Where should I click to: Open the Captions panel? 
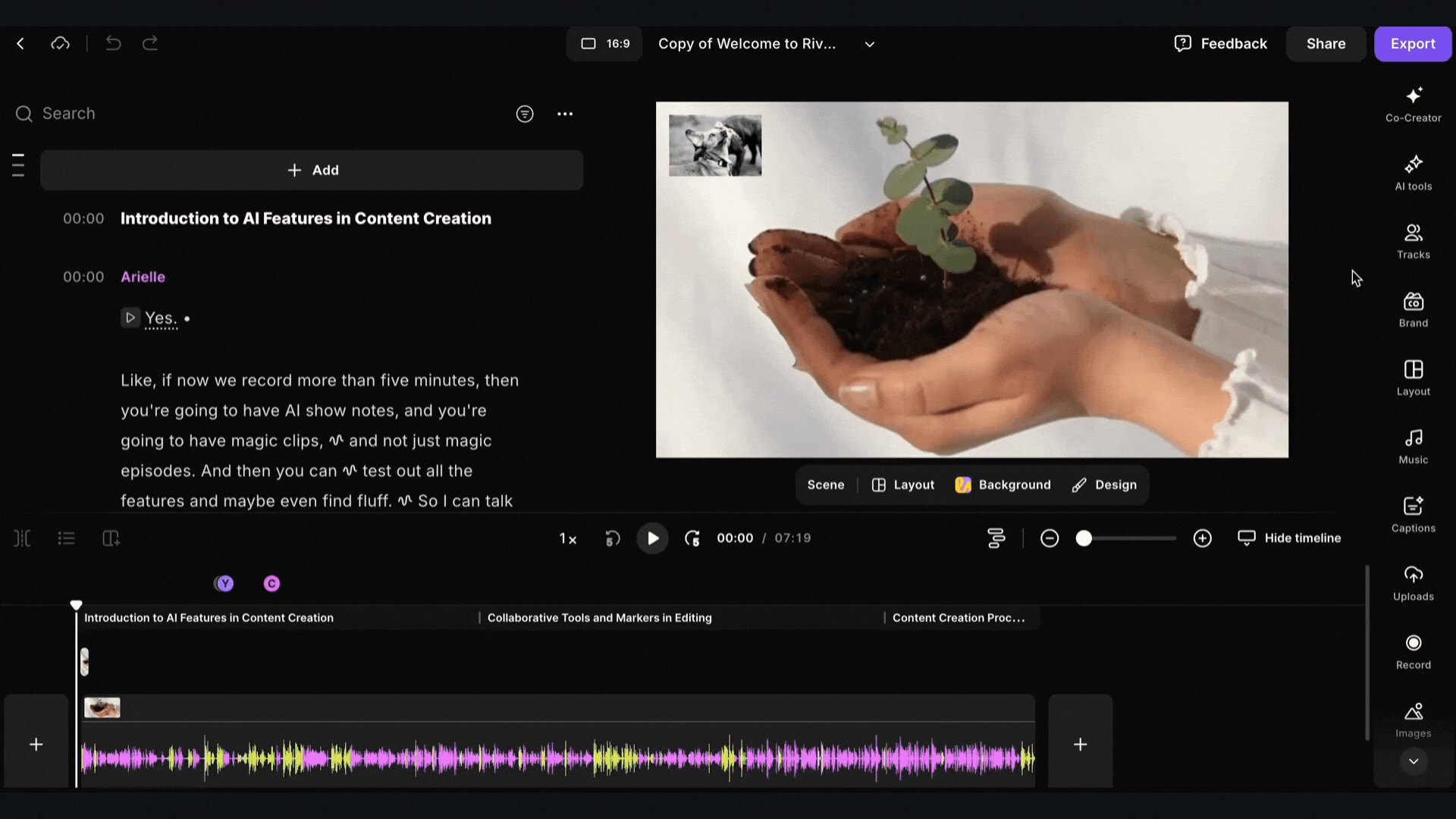[x=1413, y=514]
